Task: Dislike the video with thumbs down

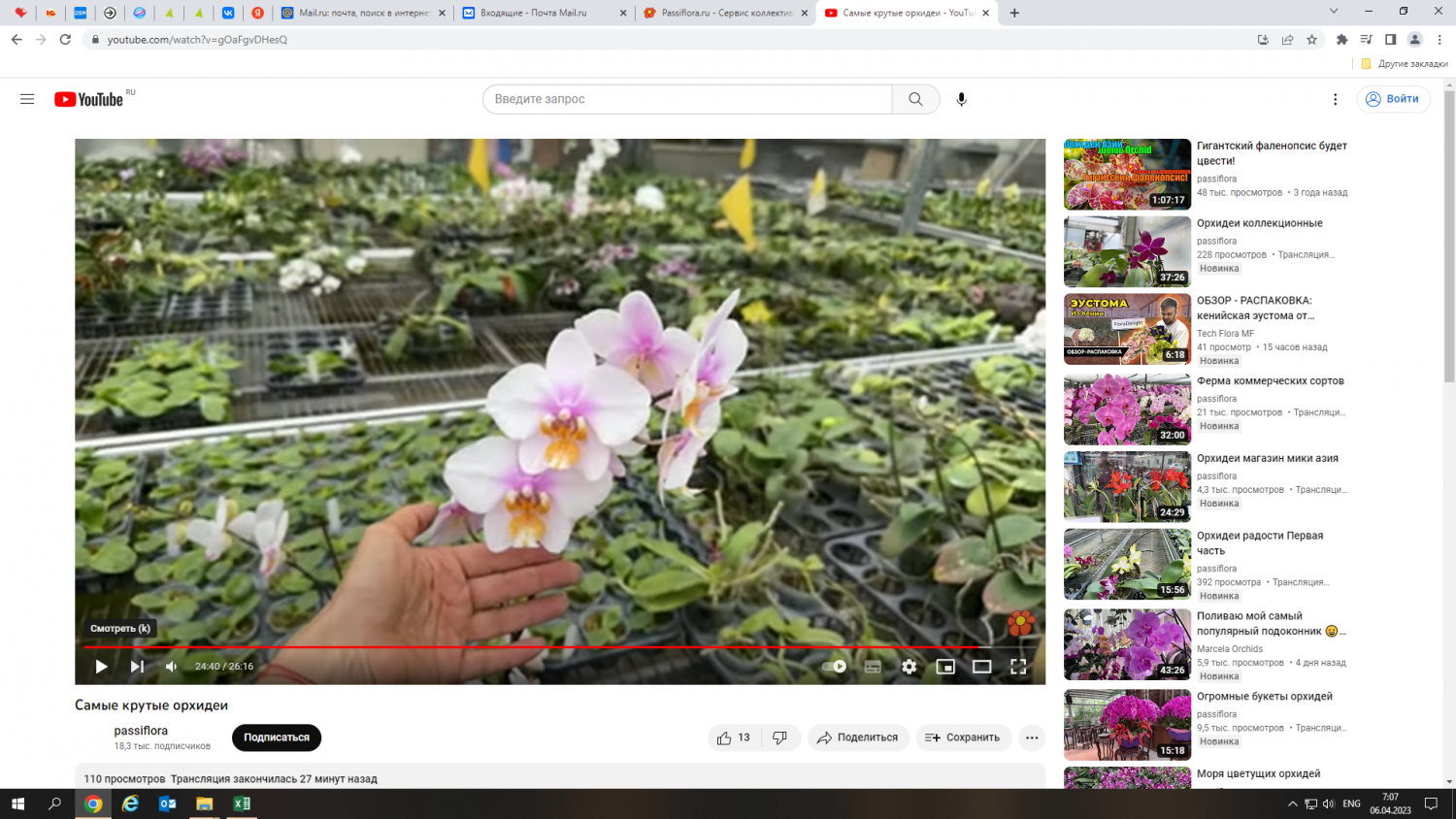Action: click(779, 737)
